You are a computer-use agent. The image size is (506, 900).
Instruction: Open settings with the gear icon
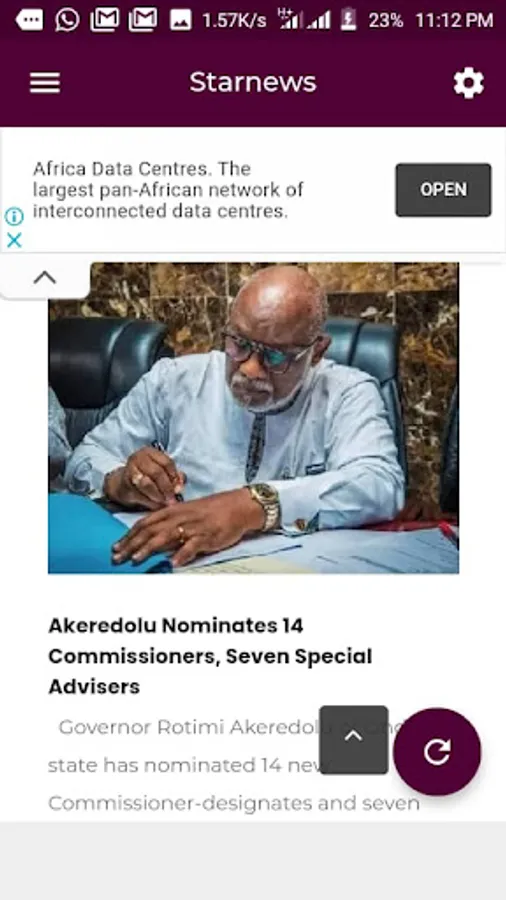coord(469,83)
